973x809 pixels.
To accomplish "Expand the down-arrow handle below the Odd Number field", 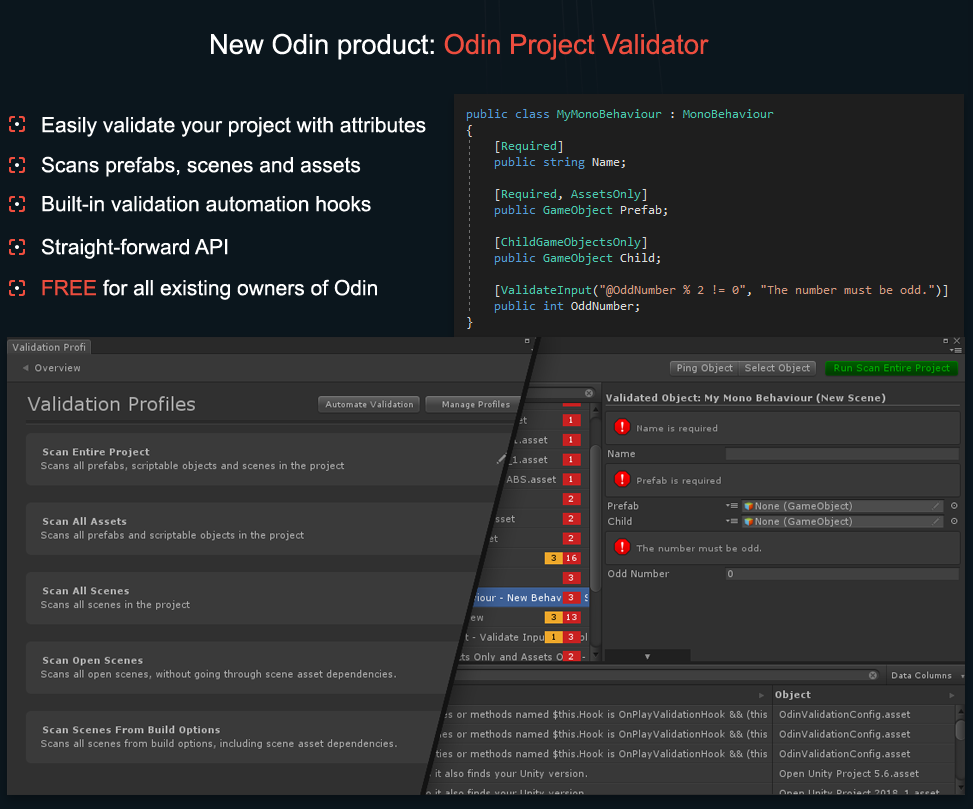I will pyautogui.click(x=647, y=656).
